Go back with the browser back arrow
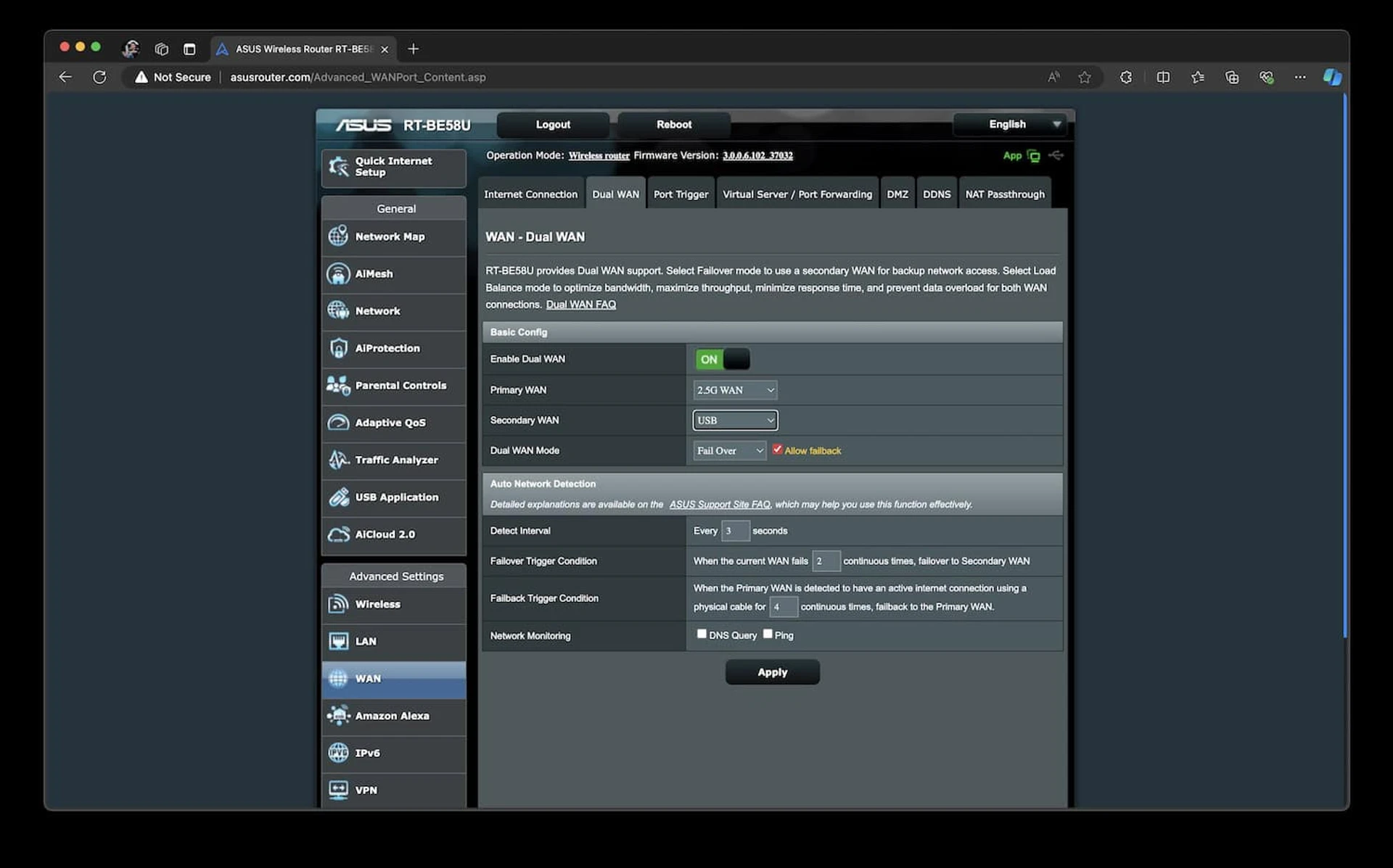 click(x=65, y=77)
